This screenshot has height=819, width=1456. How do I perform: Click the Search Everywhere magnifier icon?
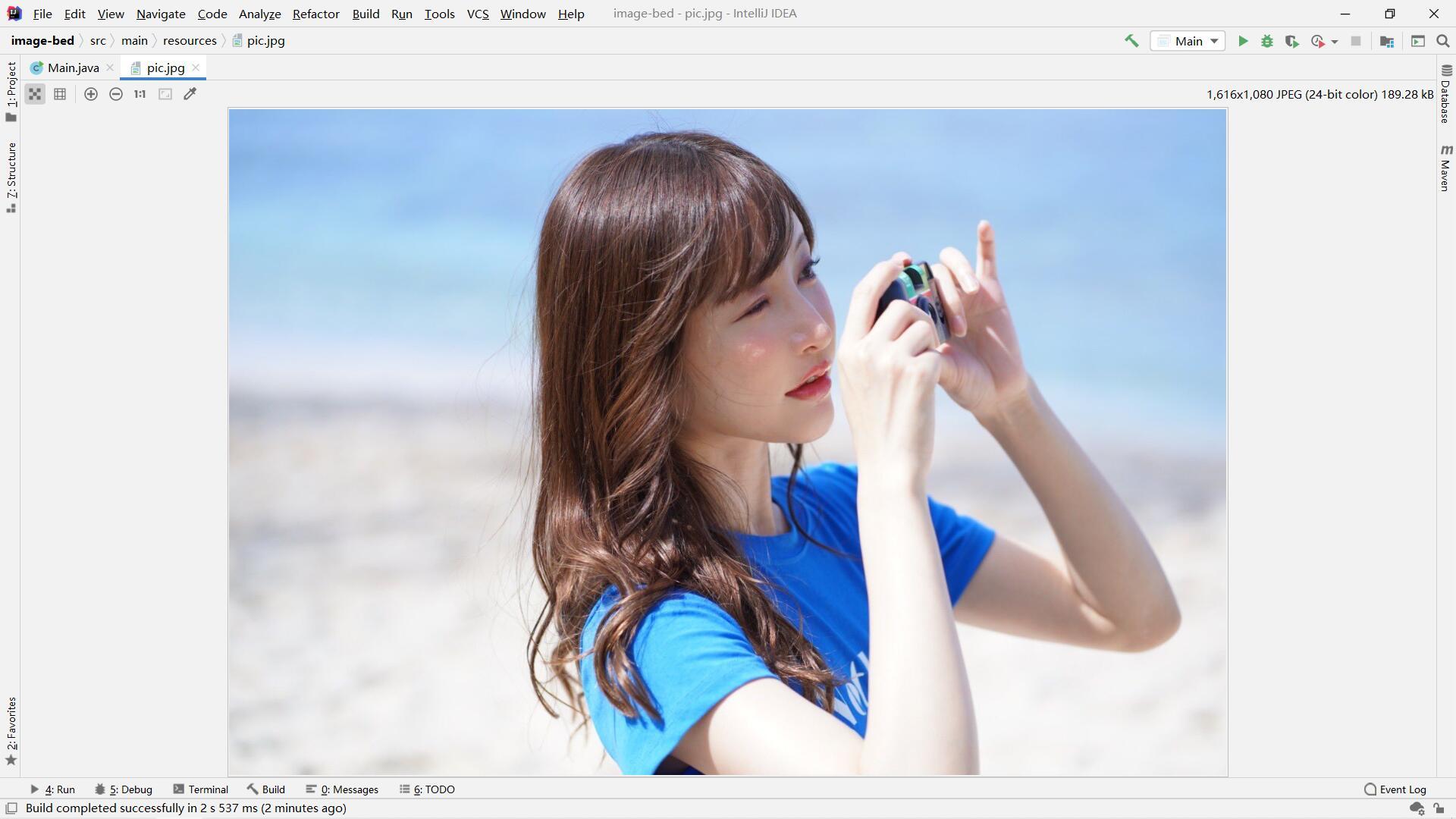(x=1442, y=41)
